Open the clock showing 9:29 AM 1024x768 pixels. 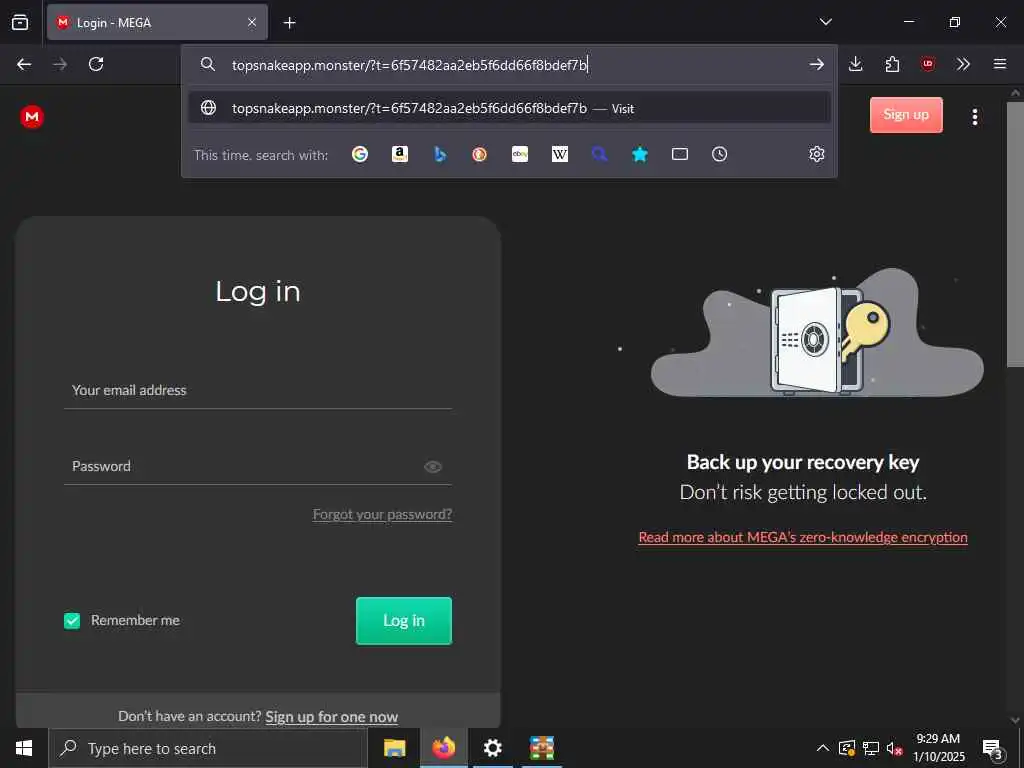[x=938, y=748]
